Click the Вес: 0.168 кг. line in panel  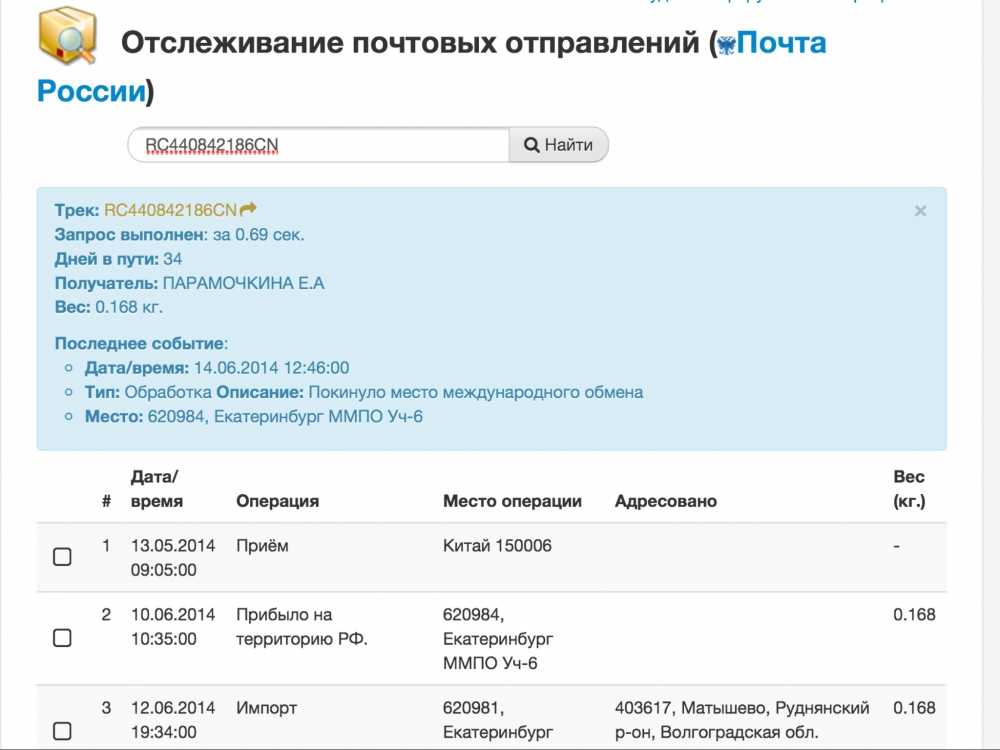[108, 307]
